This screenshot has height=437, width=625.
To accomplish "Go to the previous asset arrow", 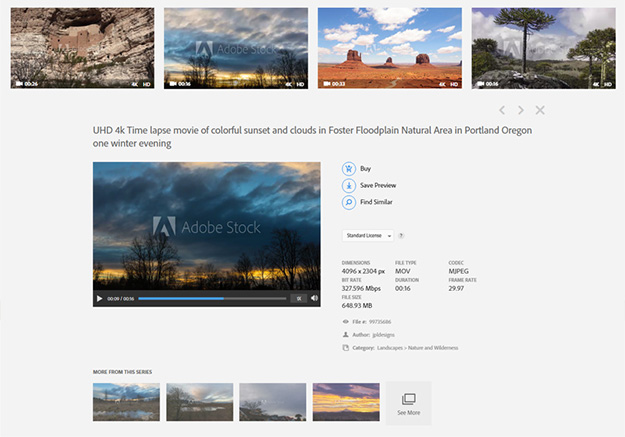I will [502, 110].
